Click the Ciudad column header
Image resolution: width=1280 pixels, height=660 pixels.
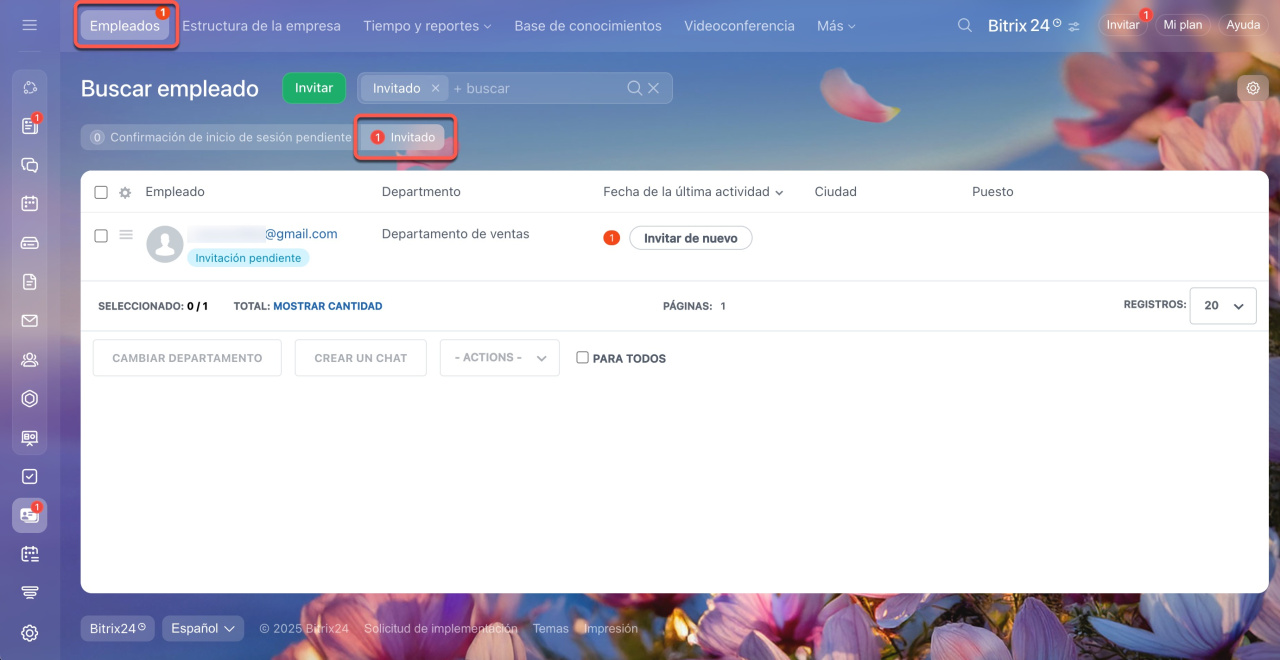tap(836, 192)
